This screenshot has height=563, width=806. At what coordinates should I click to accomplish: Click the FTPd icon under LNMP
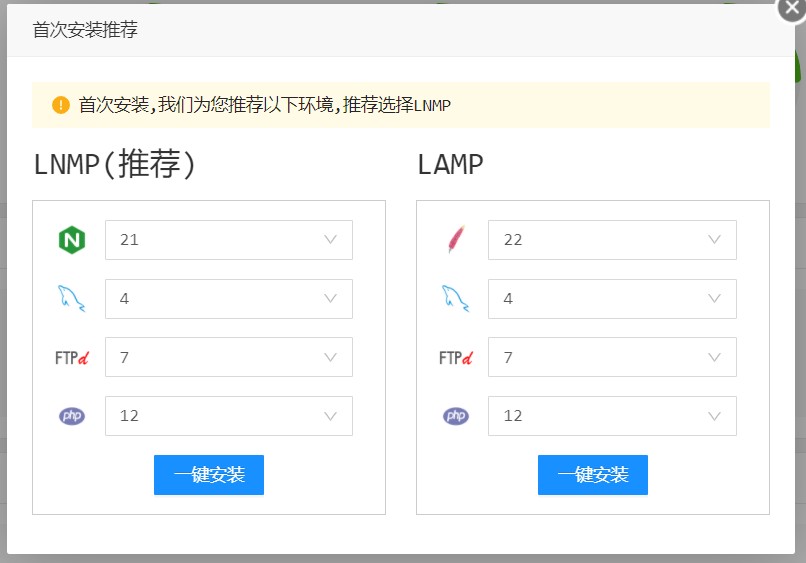71,357
